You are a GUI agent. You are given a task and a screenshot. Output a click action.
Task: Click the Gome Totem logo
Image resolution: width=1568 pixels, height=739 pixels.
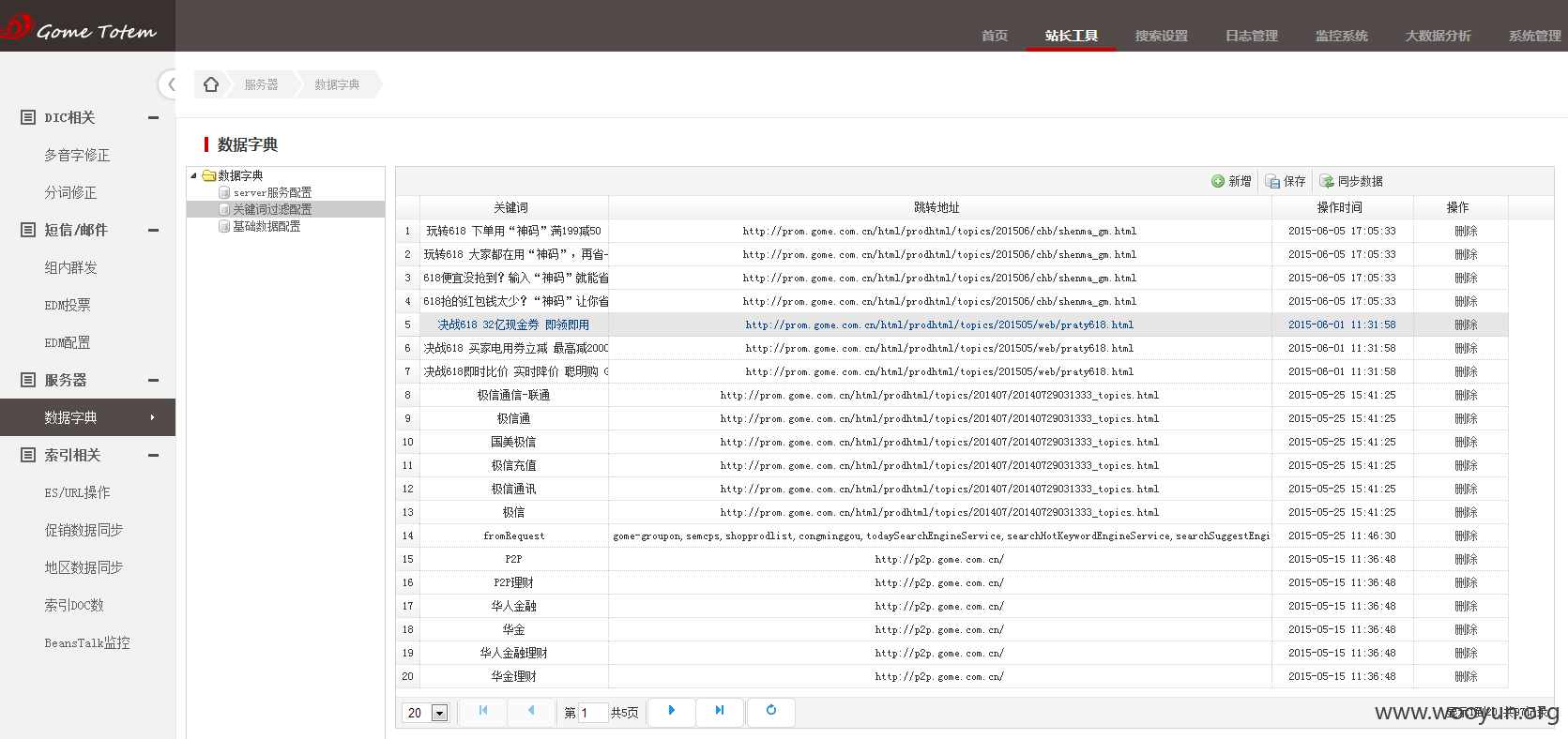coord(80,27)
